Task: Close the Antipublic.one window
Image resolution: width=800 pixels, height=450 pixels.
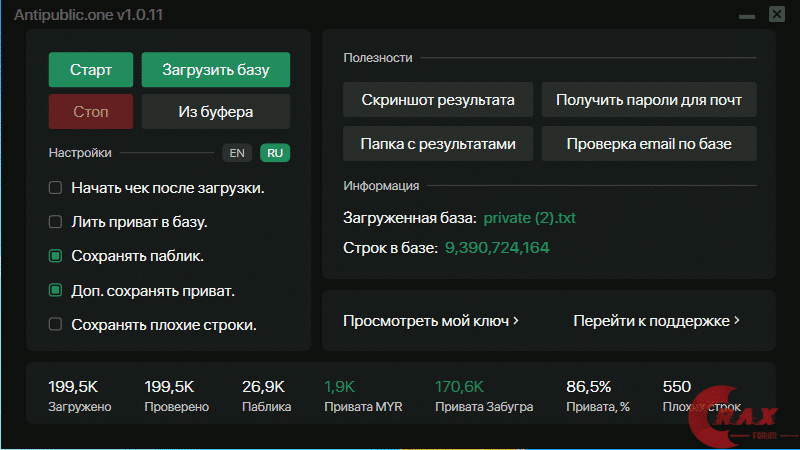Action: (x=777, y=14)
